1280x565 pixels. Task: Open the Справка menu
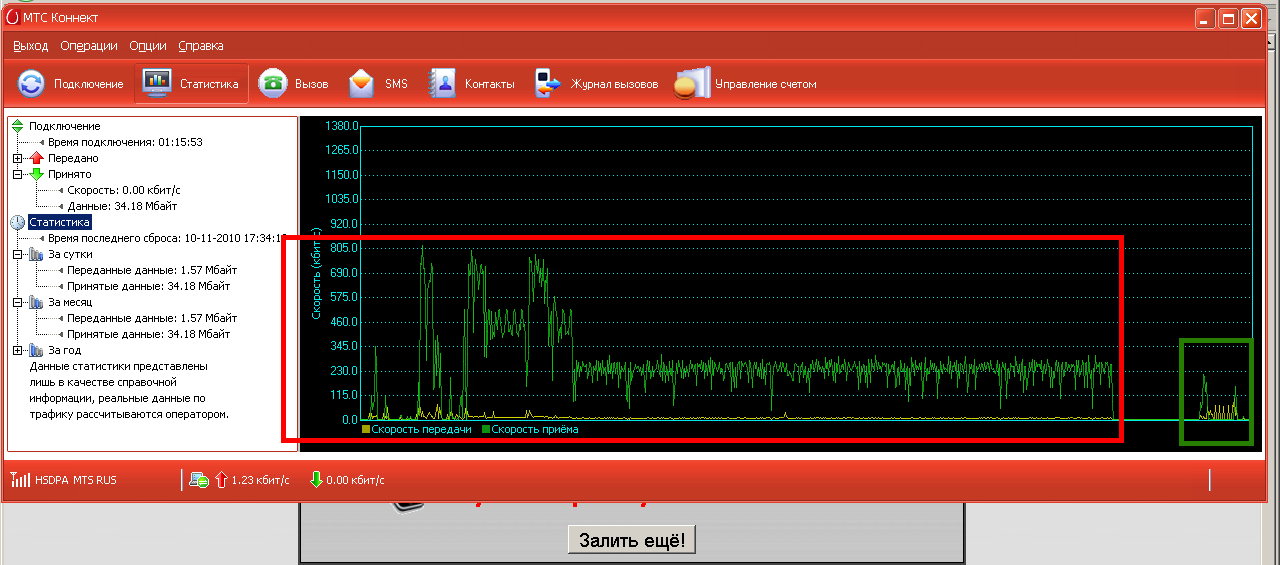click(x=201, y=46)
